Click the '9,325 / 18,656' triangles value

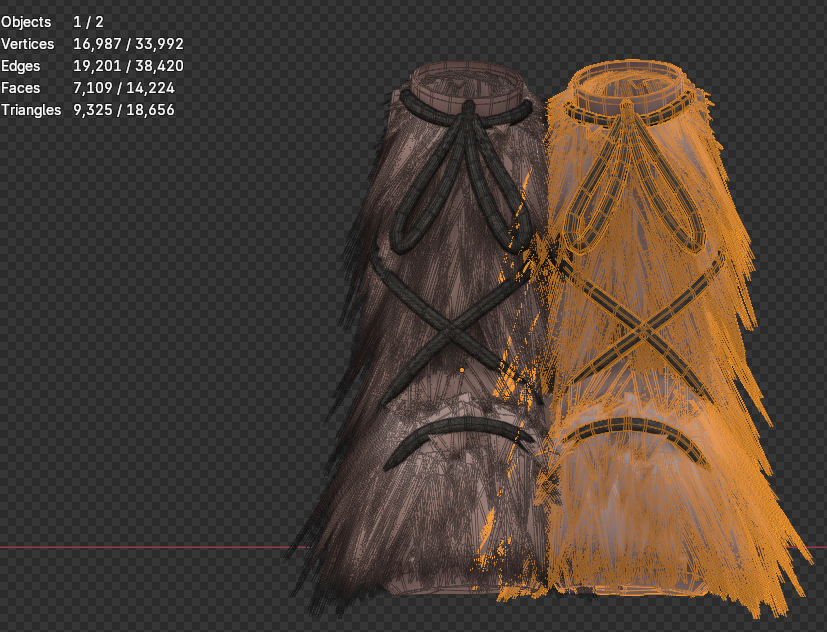point(123,110)
